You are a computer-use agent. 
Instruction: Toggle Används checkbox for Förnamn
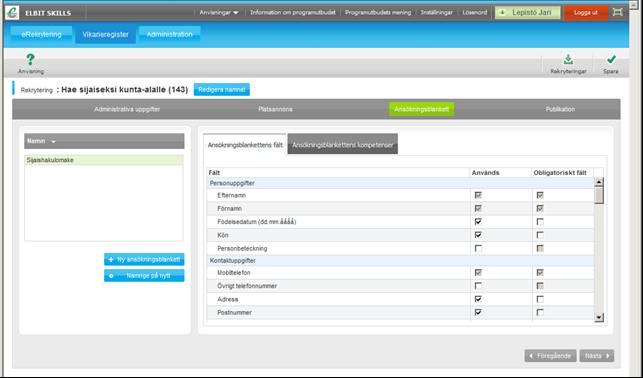tap(478, 209)
